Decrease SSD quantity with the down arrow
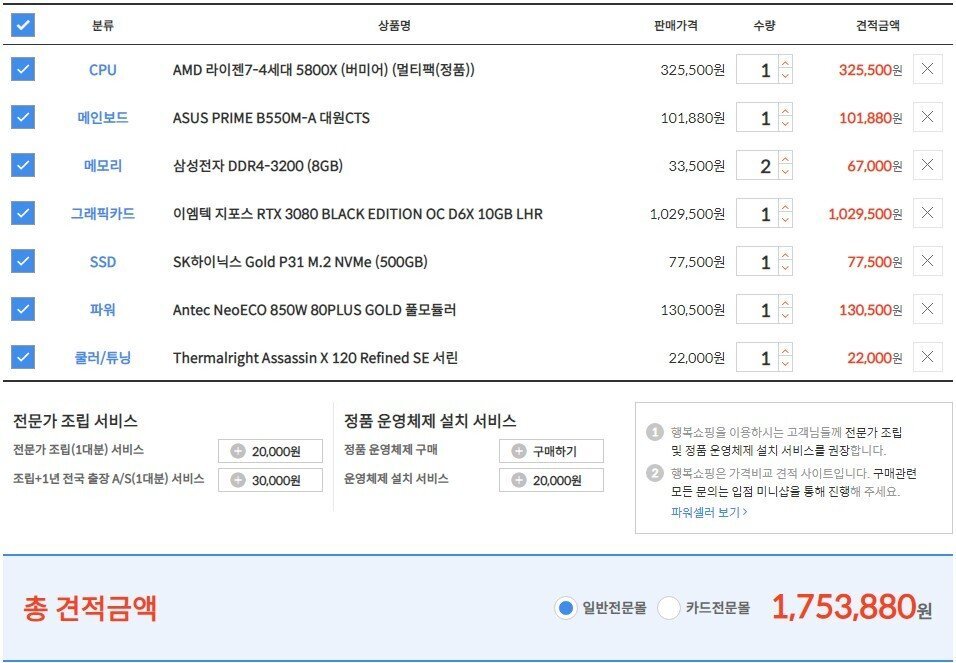 click(x=785, y=268)
